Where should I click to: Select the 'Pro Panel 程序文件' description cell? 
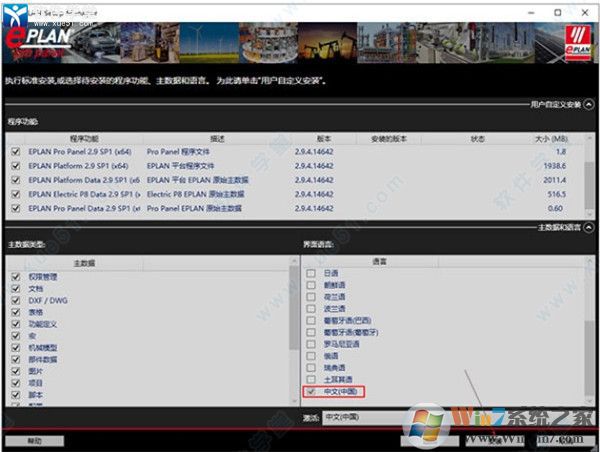click(x=178, y=152)
